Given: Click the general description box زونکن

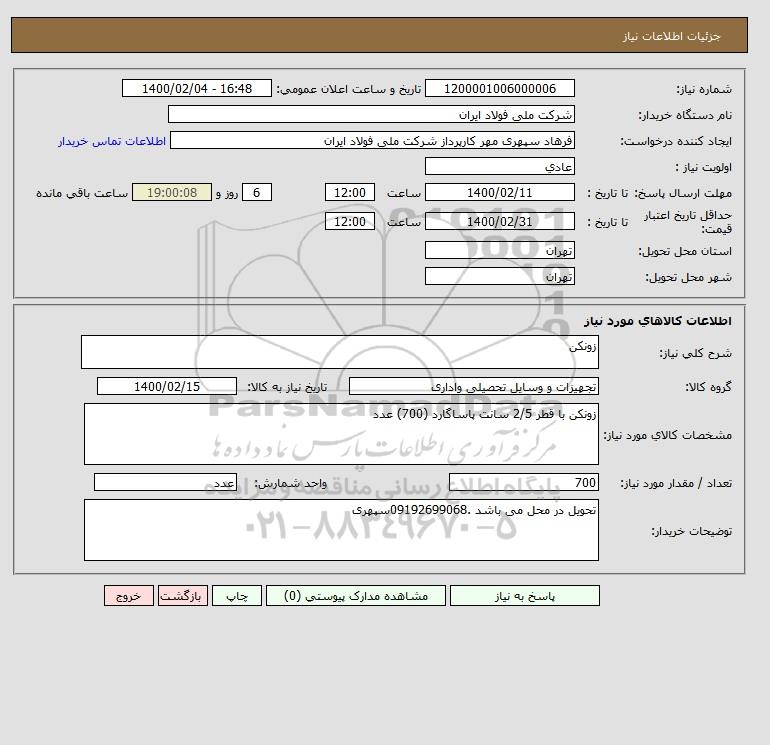Looking at the screenshot, I should coord(340,352).
